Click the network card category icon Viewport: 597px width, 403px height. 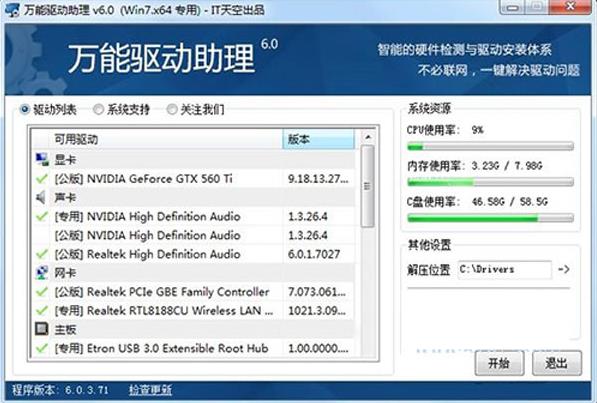click(x=42, y=273)
